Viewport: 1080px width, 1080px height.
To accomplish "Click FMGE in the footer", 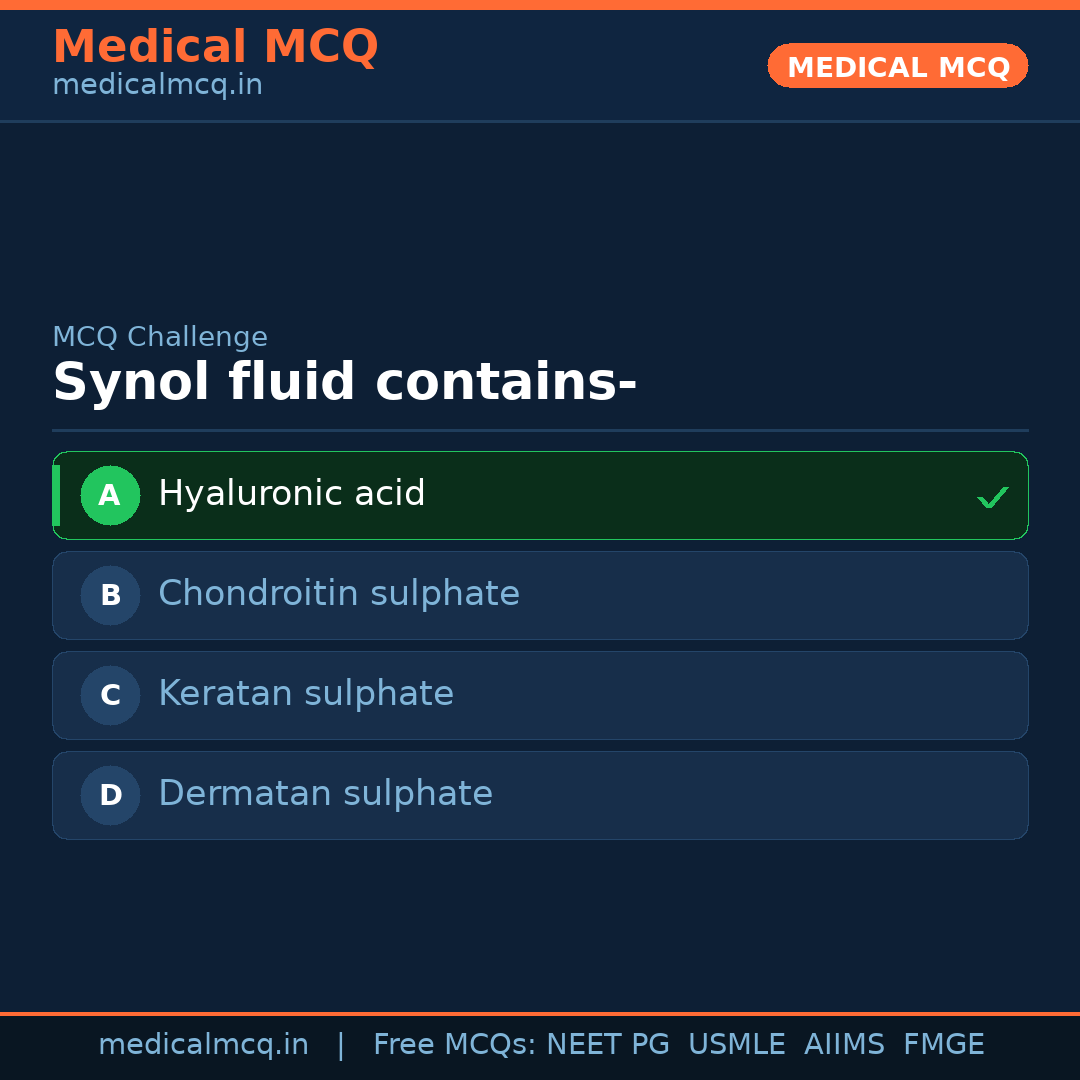I will [x=944, y=1045].
